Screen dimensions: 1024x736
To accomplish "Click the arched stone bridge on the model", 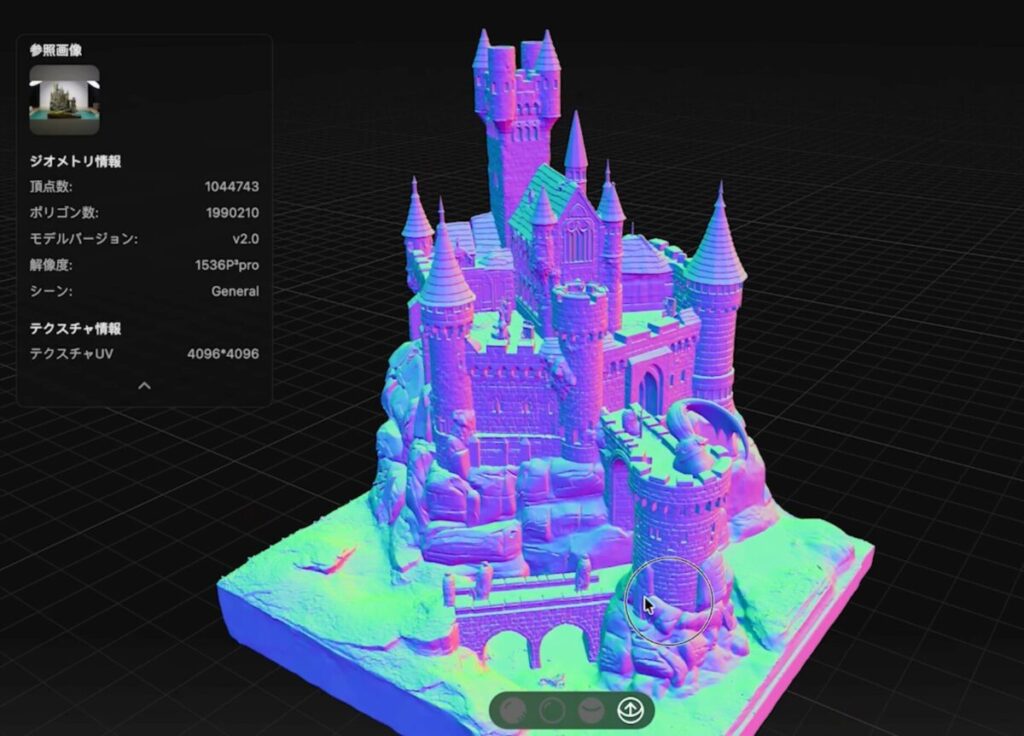I will click(530, 625).
